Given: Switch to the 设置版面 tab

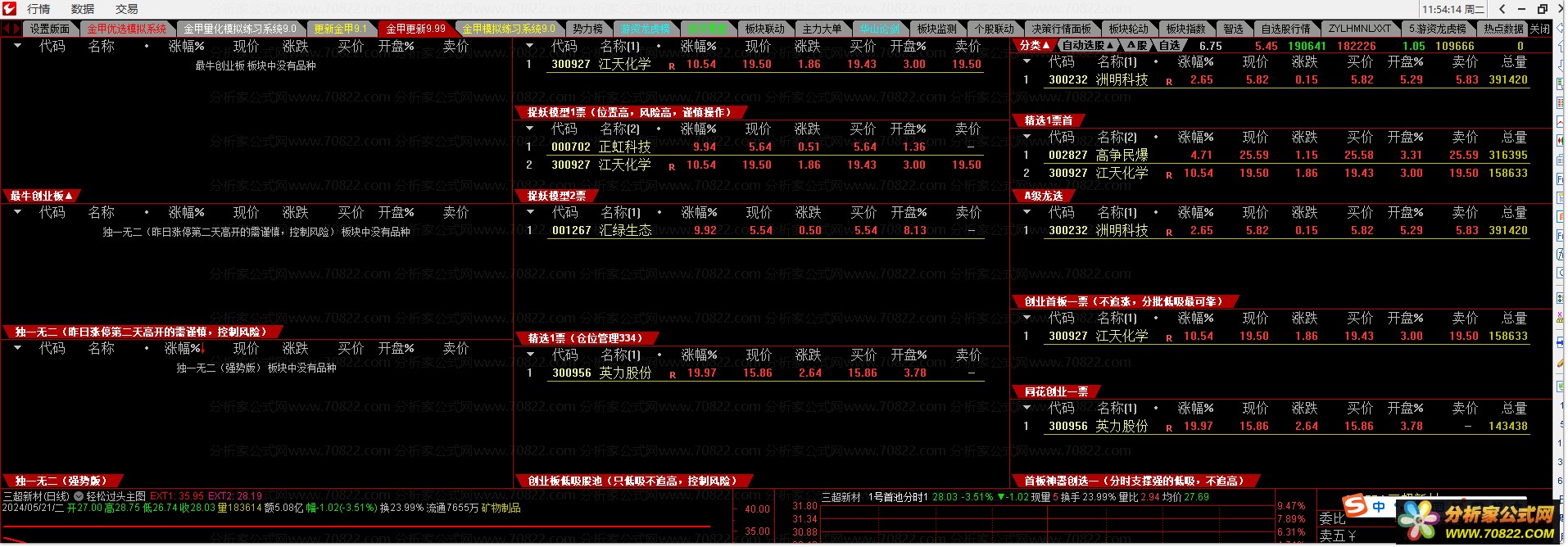Looking at the screenshot, I should (x=50, y=29).
